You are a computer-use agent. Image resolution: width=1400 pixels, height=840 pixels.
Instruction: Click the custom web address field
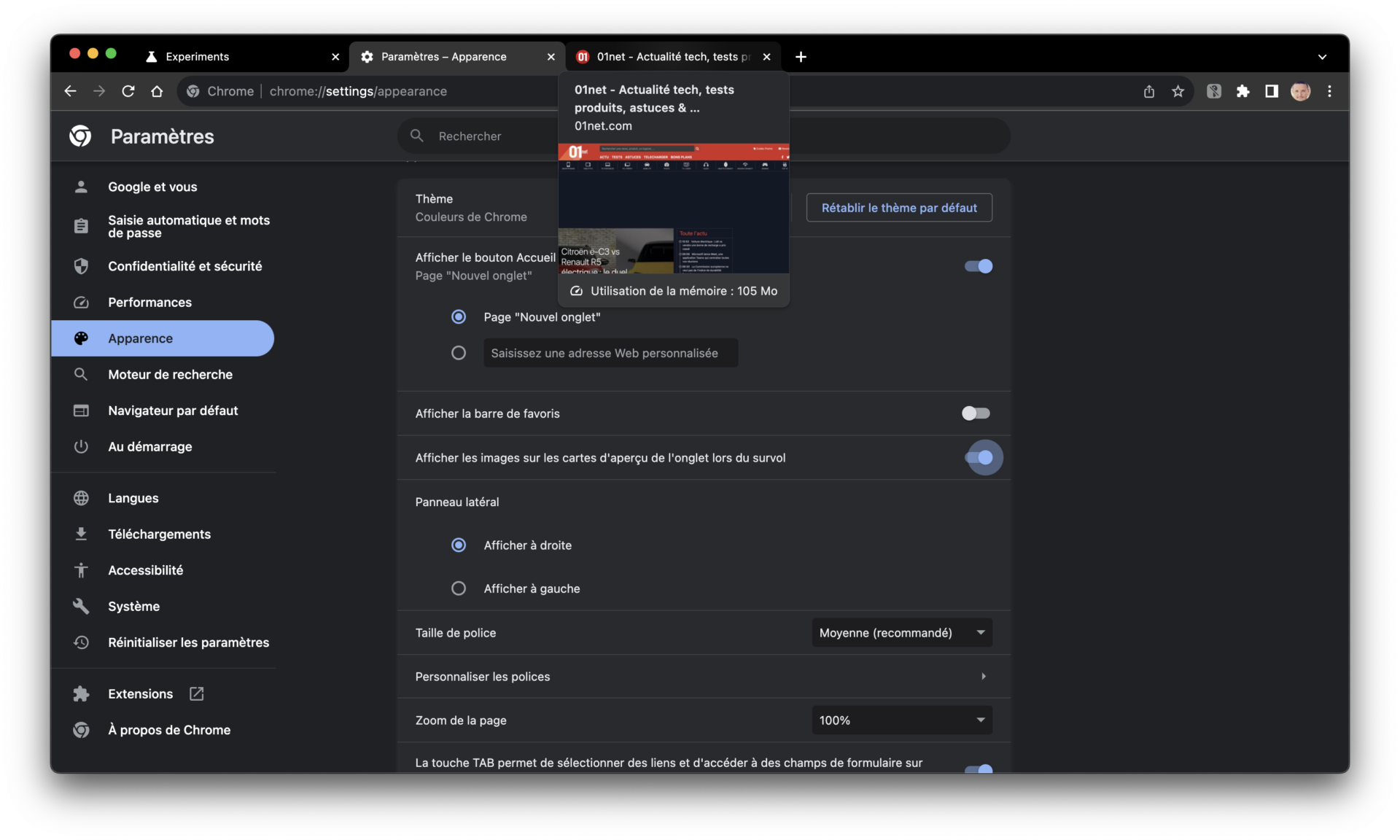click(610, 353)
